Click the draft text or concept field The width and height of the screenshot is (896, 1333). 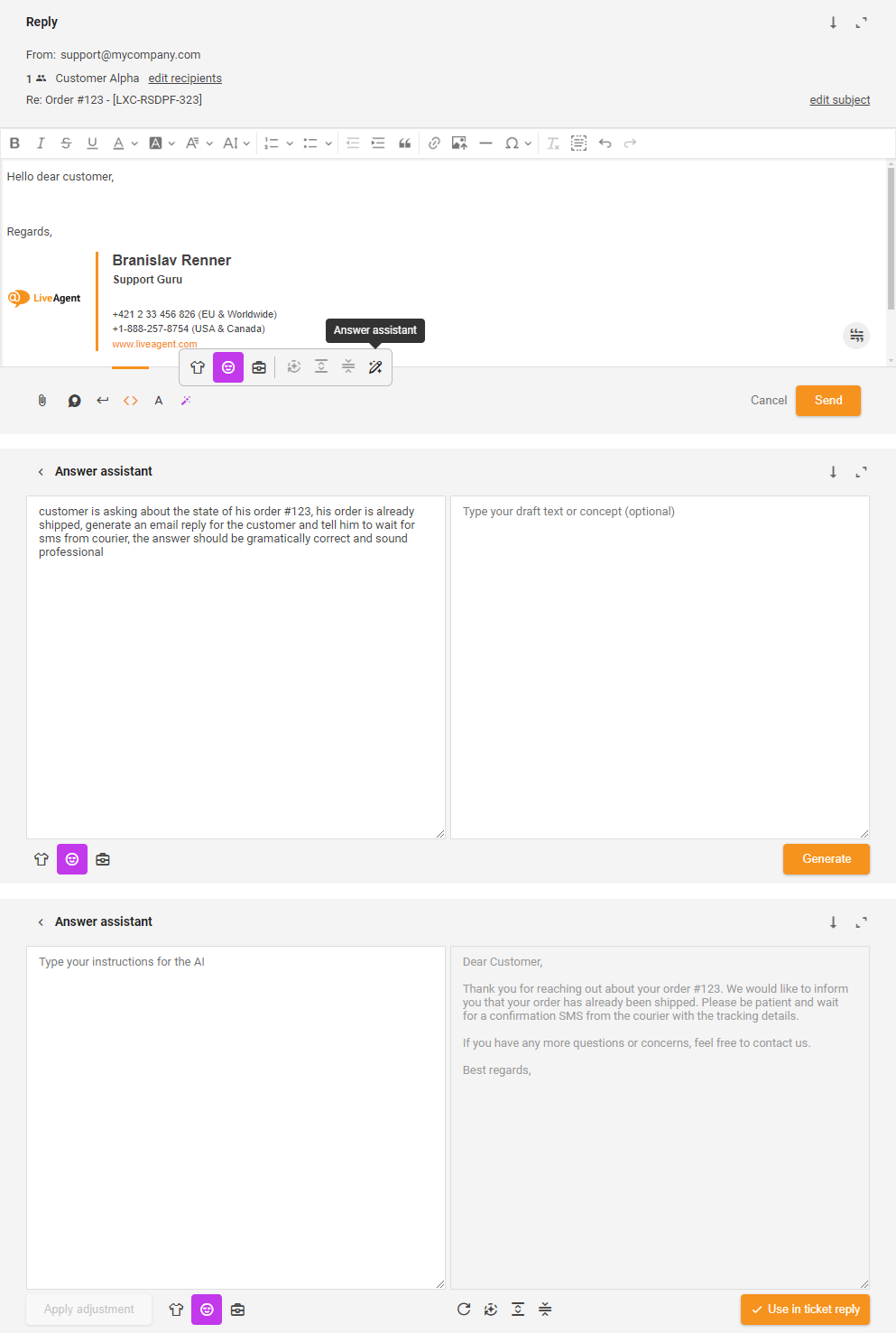[x=660, y=667]
